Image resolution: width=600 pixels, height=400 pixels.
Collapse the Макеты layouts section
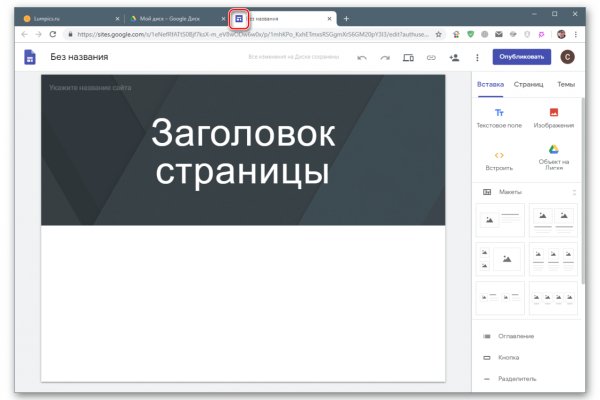click(x=574, y=191)
